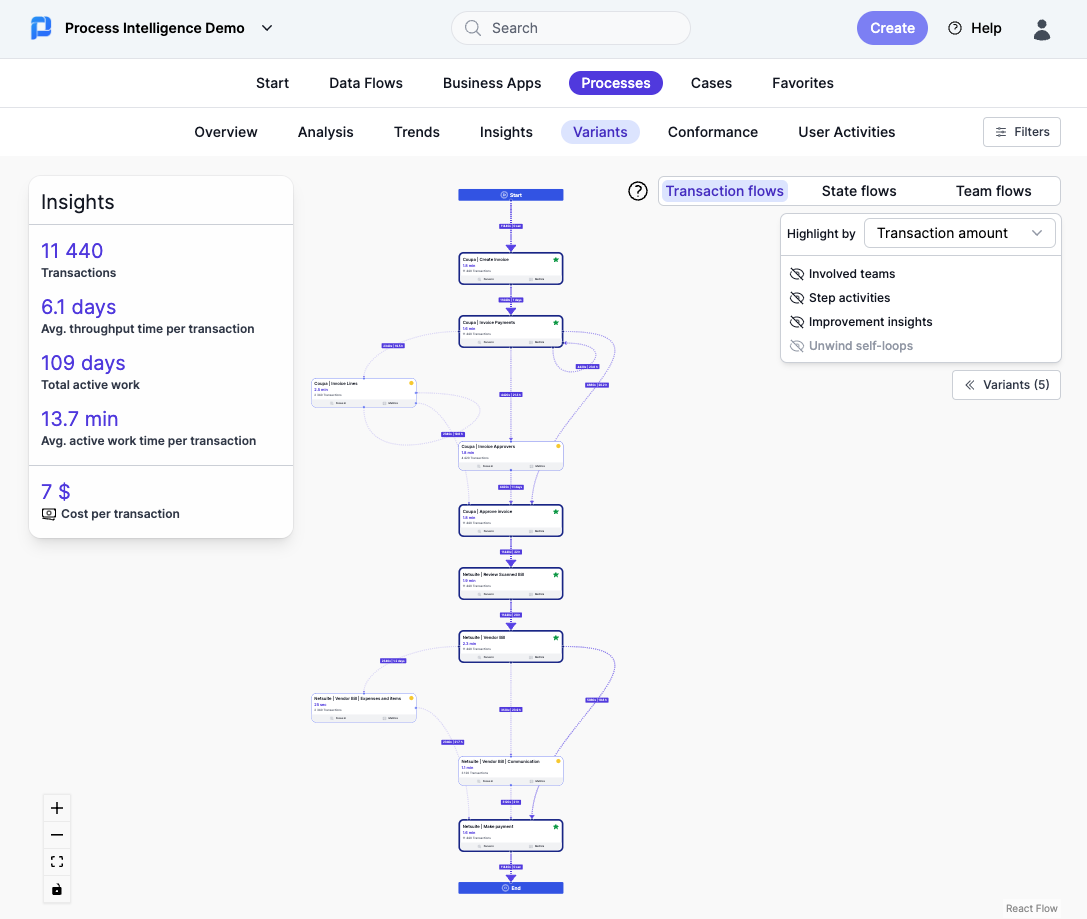Select the State flows view option
Image resolution: width=1087 pixels, height=919 pixels.
click(858, 191)
